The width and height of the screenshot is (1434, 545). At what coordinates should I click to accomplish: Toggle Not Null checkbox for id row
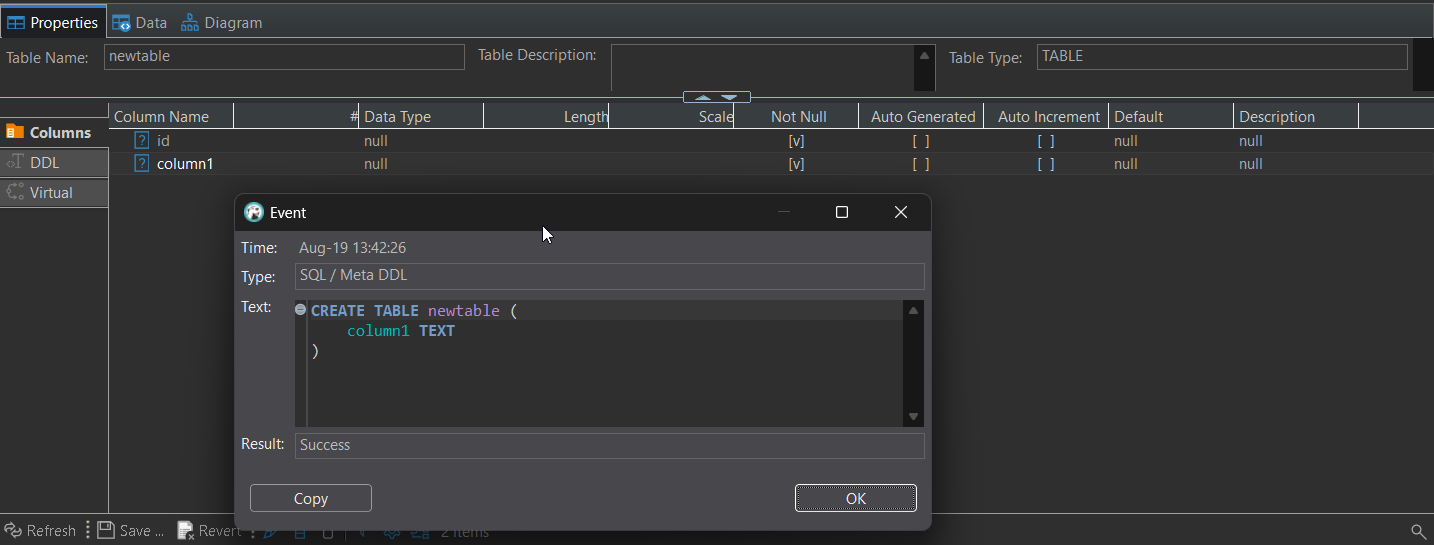pyautogui.click(x=796, y=141)
